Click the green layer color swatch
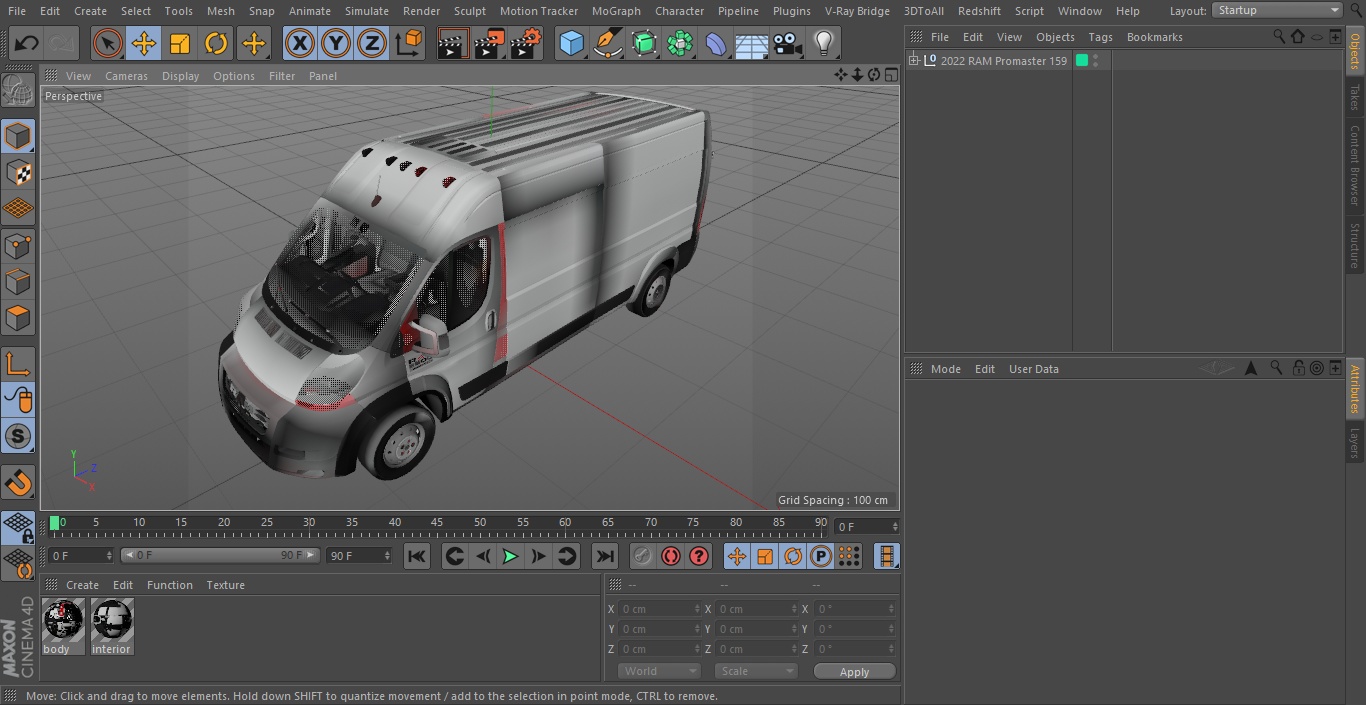Screen dimensions: 1366x705 (x=1081, y=61)
